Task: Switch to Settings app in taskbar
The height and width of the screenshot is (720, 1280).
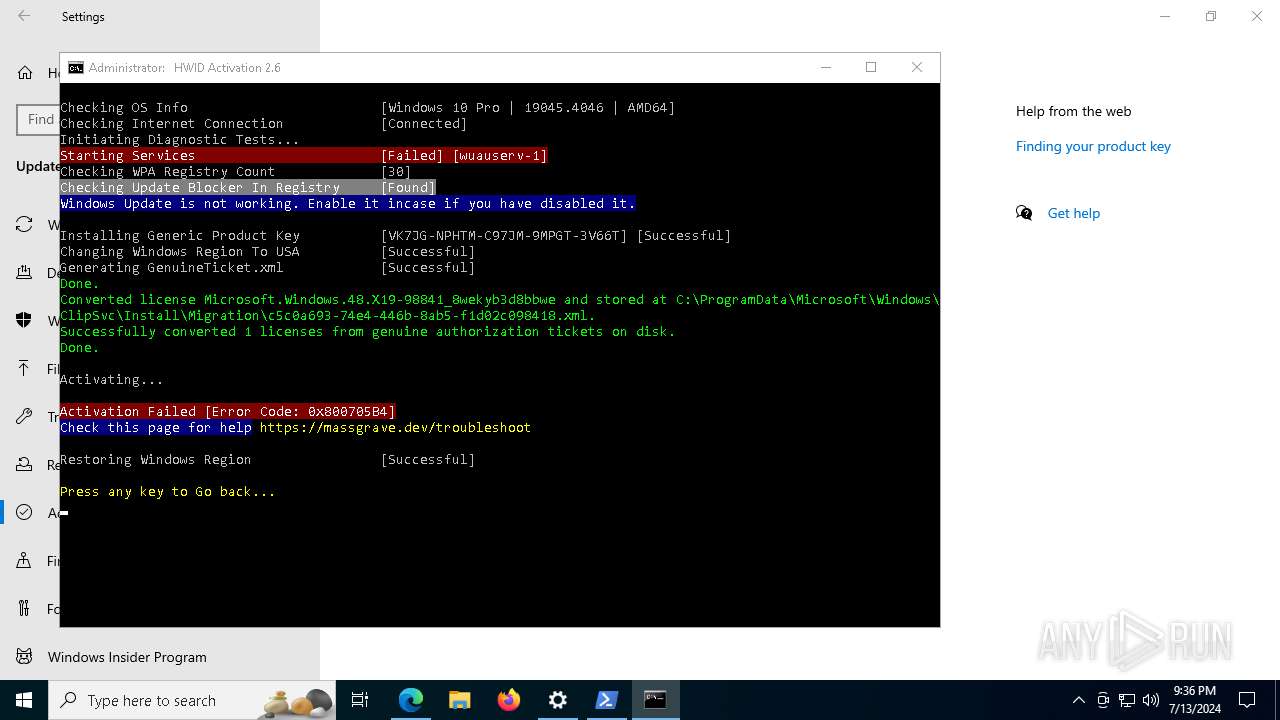Action: (x=557, y=700)
